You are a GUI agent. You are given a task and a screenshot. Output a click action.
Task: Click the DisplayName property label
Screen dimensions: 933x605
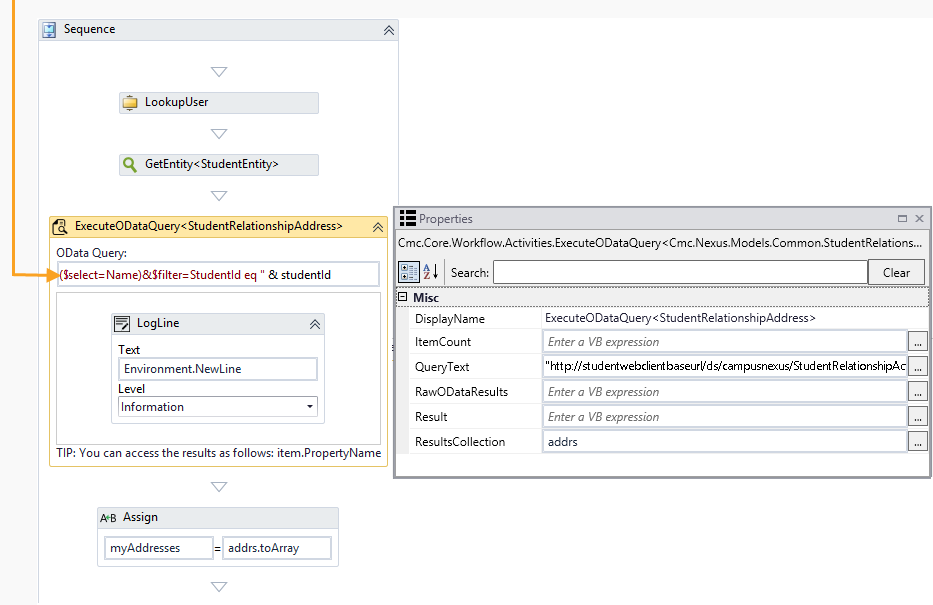450,319
